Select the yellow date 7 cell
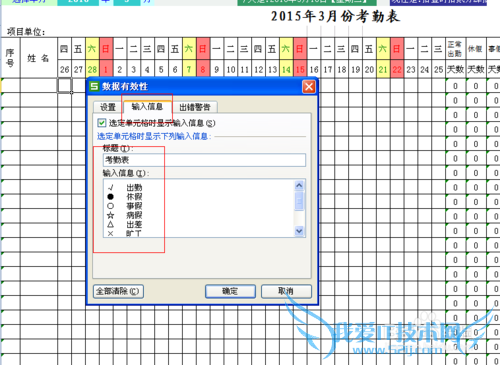 189,69
